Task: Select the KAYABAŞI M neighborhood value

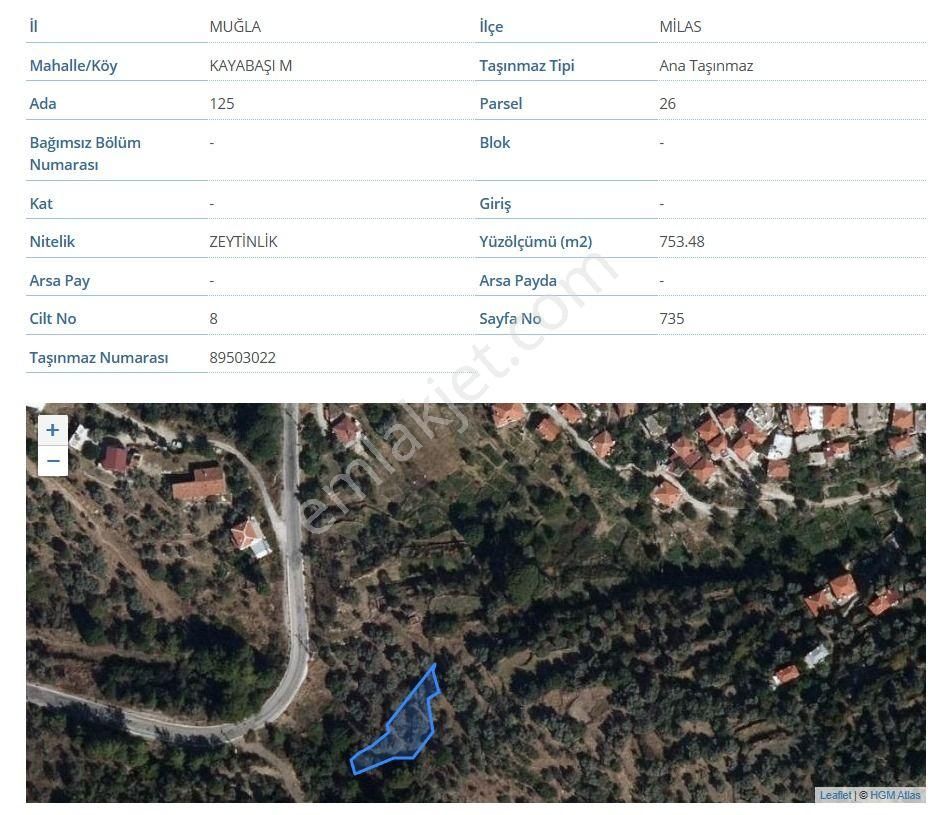Action: pyautogui.click(x=250, y=65)
